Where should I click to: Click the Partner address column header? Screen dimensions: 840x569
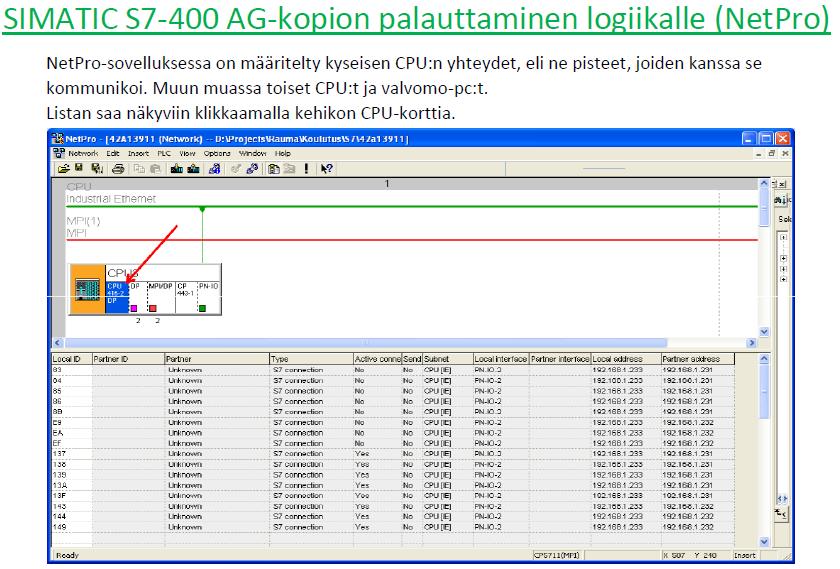pyautogui.click(x=698, y=359)
